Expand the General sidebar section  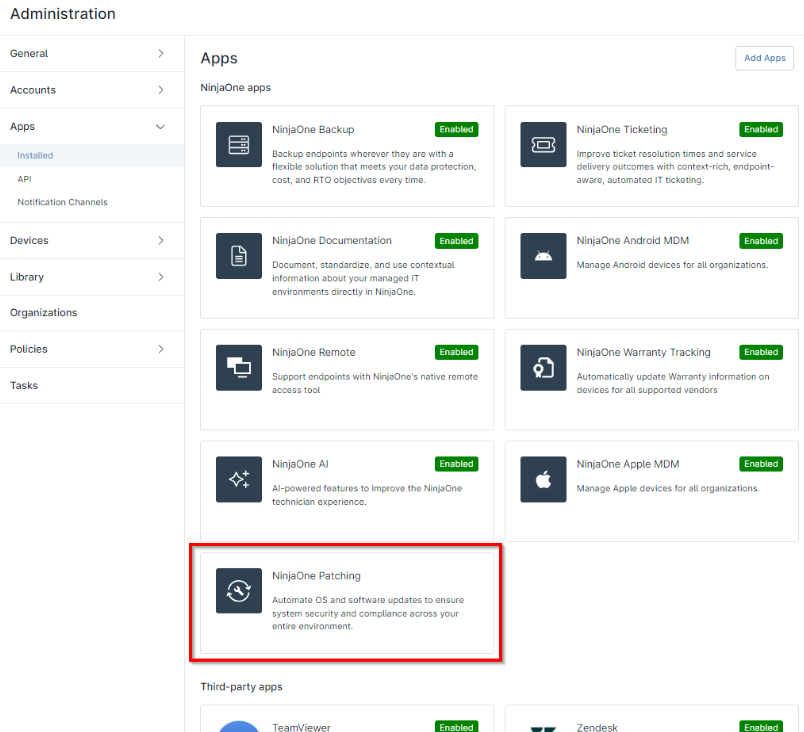(x=160, y=54)
